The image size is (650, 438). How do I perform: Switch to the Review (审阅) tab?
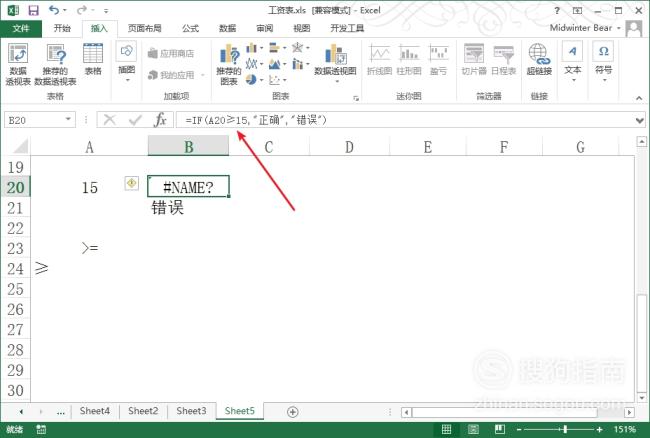(x=264, y=28)
